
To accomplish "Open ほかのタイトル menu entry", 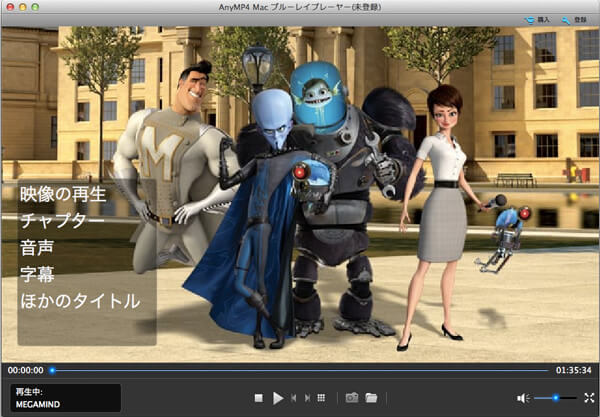I will pyautogui.click(x=80, y=300).
